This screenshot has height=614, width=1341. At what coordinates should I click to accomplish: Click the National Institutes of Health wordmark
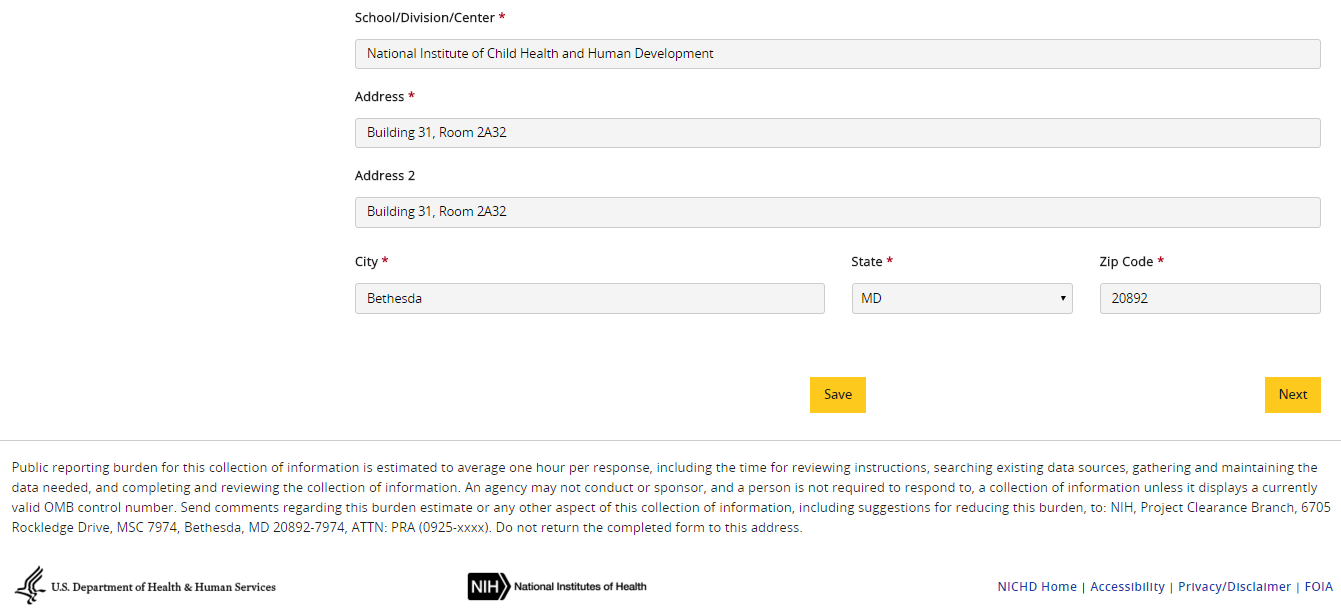click(x=580, y=586)
